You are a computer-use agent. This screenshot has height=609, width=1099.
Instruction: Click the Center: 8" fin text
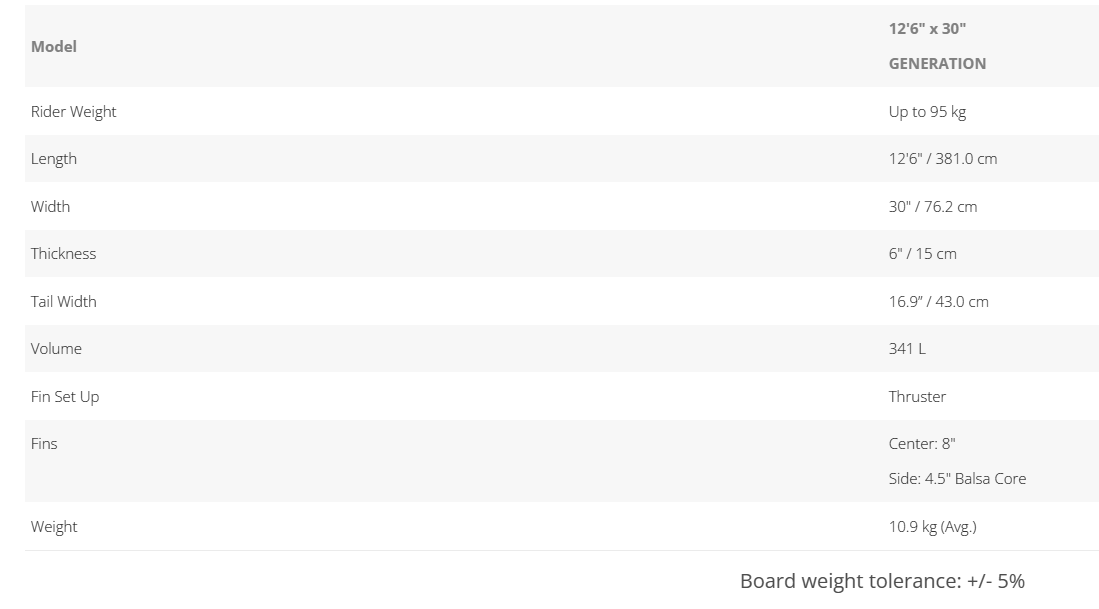point(922,443)
